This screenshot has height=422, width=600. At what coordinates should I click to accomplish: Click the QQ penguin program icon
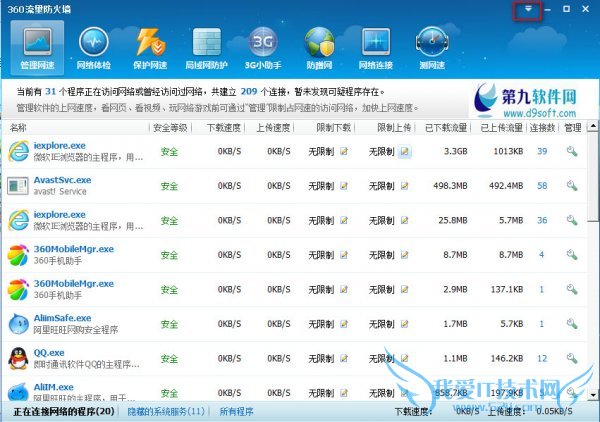(x=18, y=358)
